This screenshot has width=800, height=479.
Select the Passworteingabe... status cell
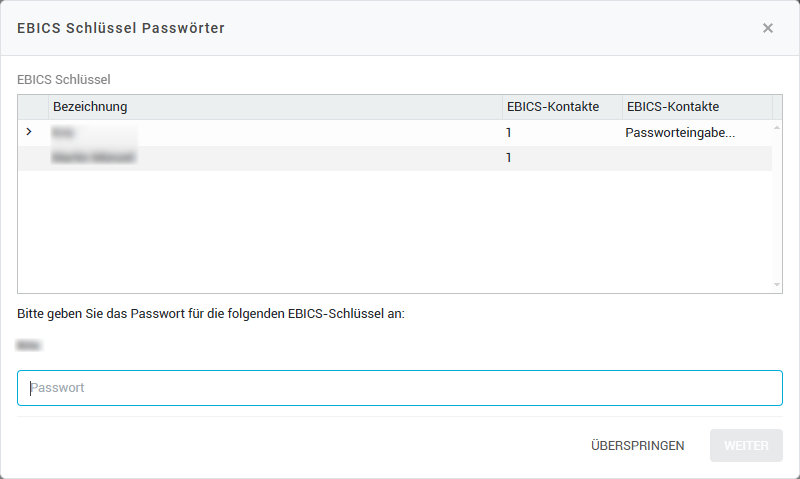tap(680, 132)
